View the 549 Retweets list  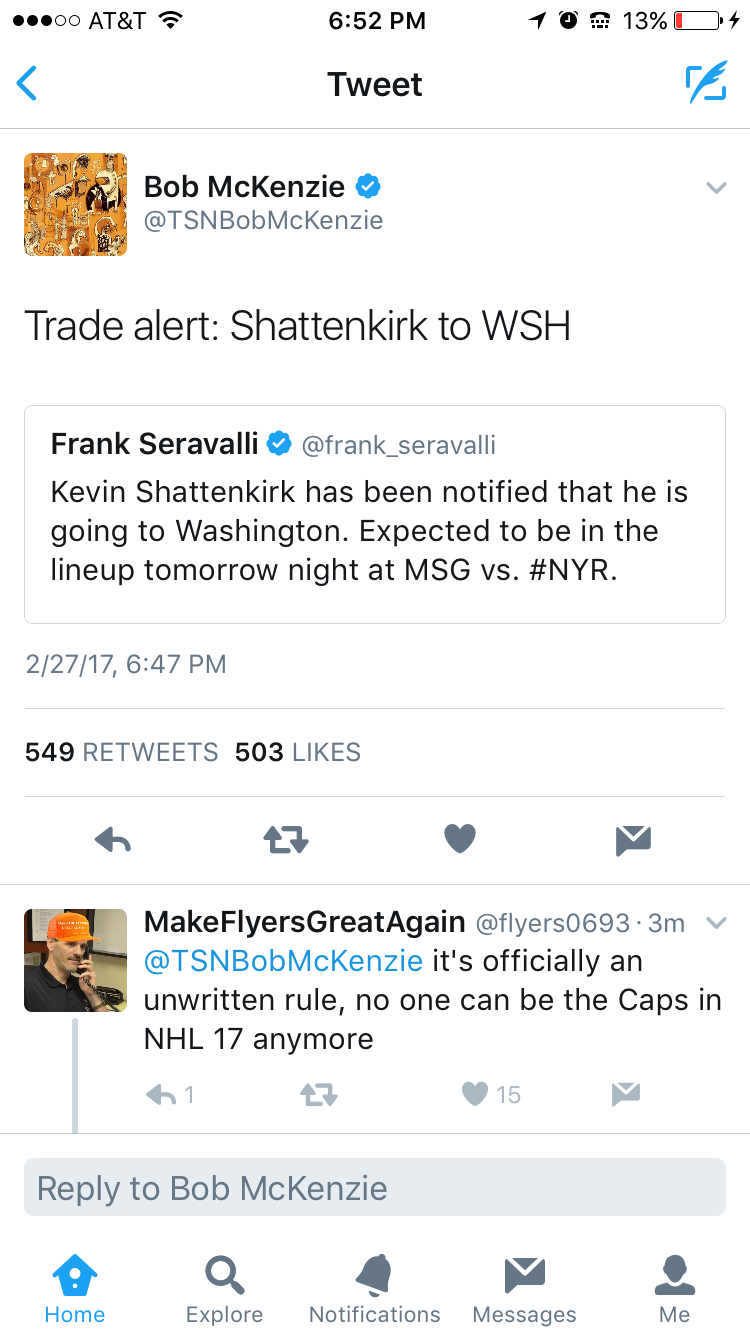click(121, 752)
